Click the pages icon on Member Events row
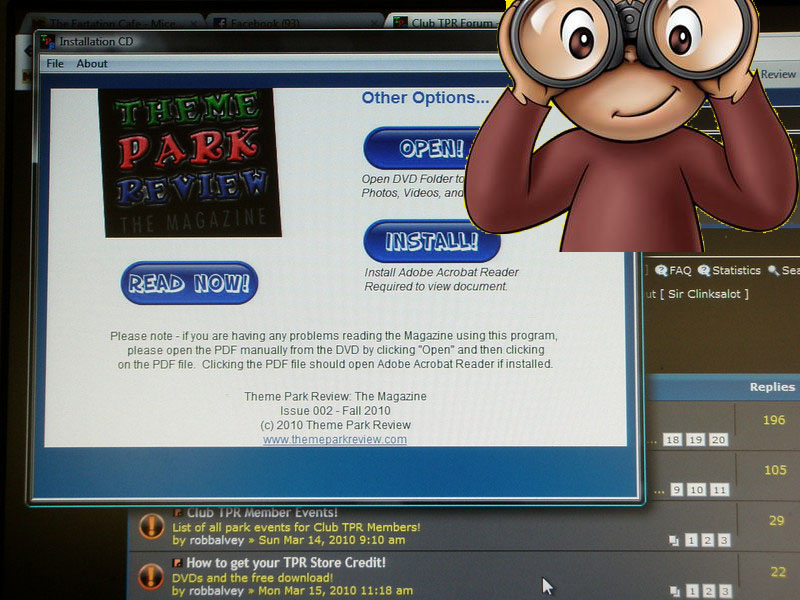This screenshot has height=600, width=800. pyautogui.click(x=674, y=541)
